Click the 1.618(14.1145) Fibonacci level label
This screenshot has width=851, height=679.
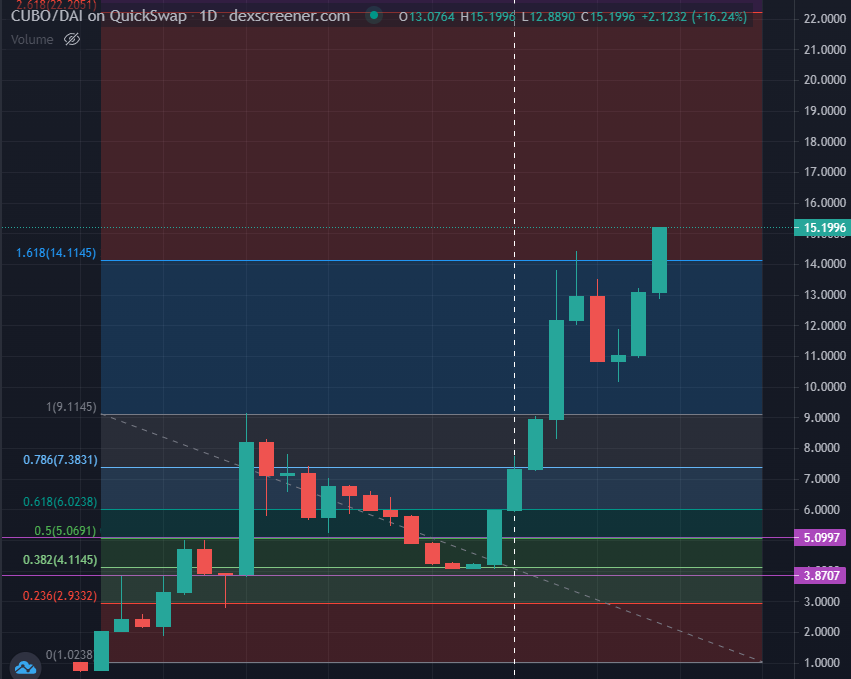56,253
